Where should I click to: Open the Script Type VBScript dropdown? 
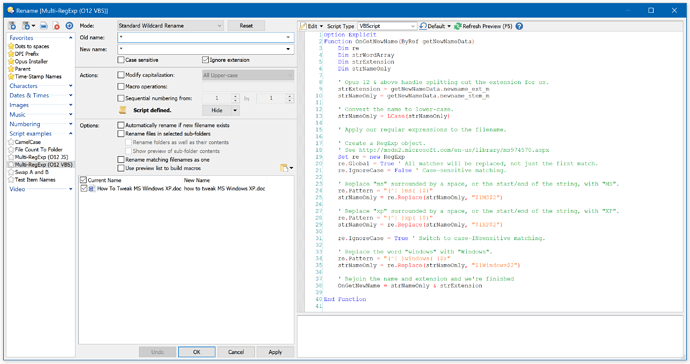[387, 26]
